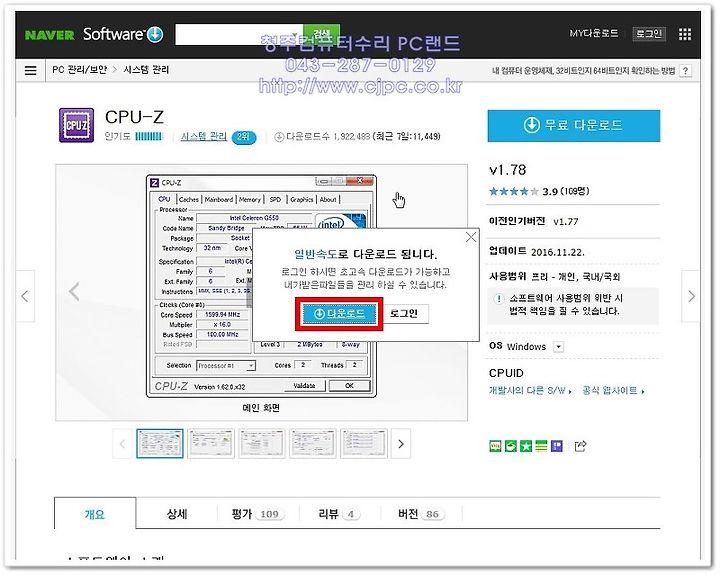The height and width of the screenshot is (575, 720).
Task: Switch to the 개요 tab
Action: [95, 514]
